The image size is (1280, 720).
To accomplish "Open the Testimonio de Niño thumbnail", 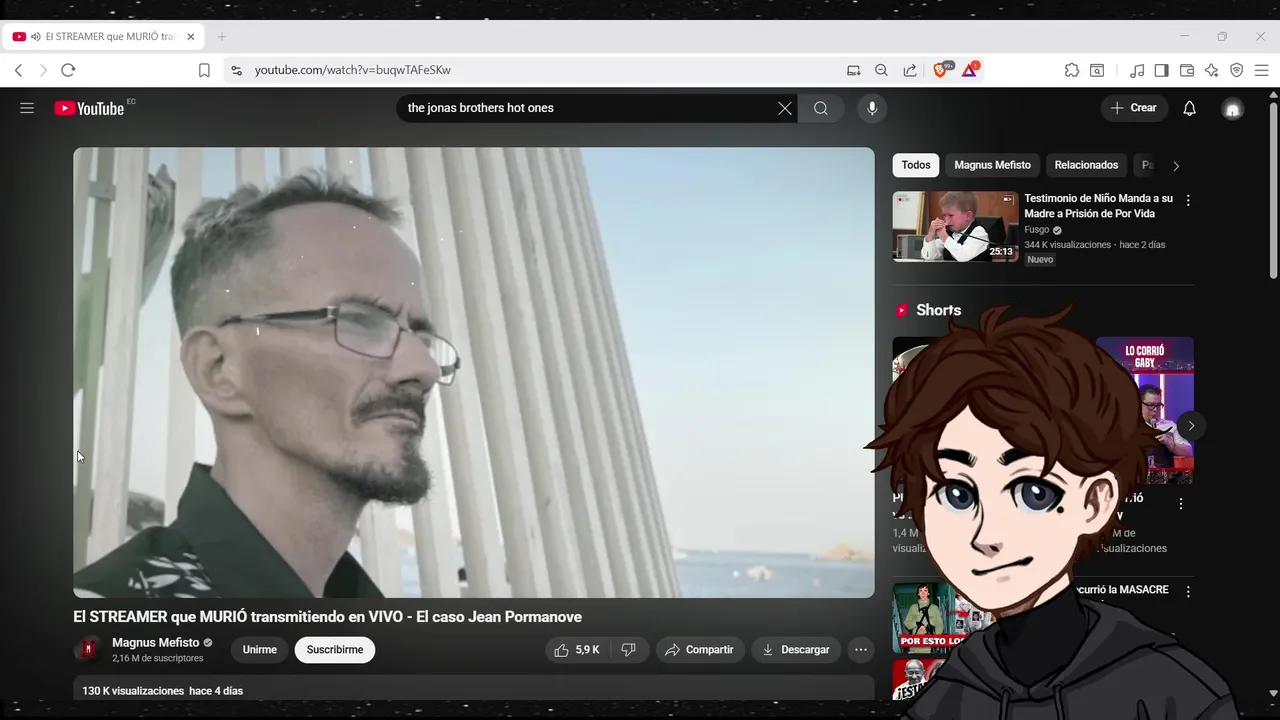I will coord(955,226).
